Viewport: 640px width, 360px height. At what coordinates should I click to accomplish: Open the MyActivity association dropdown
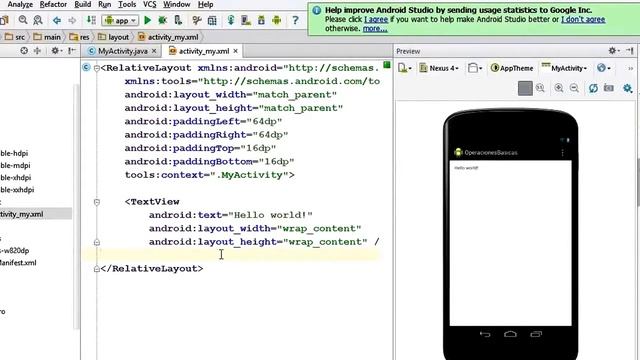564,68
